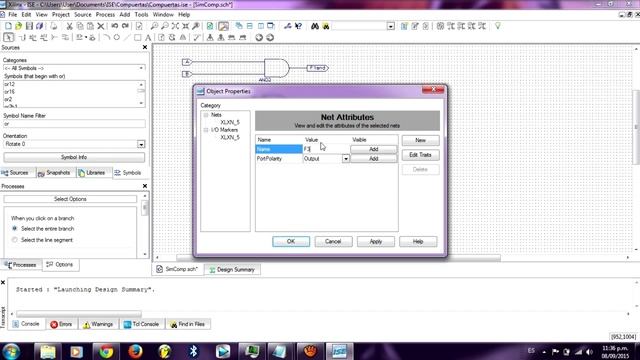Select the Add Arc tool
The height and width of the screenshot is (360, 640).
[x=106, y=38]
